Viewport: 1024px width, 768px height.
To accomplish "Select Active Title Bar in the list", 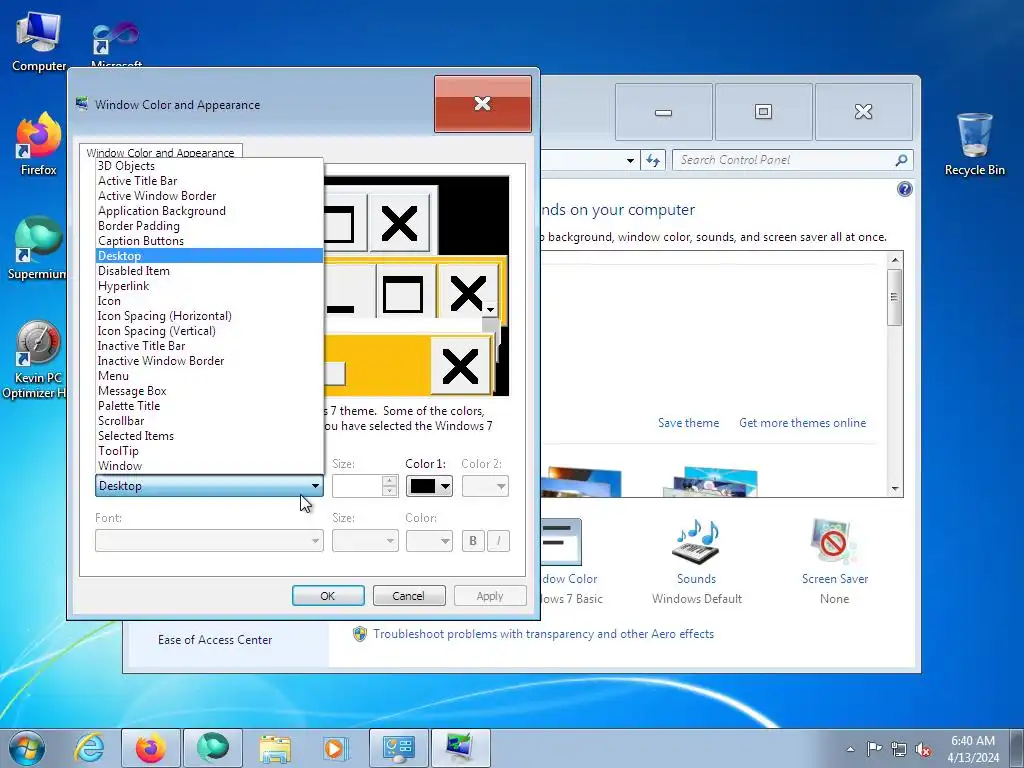I will (209, 181).
